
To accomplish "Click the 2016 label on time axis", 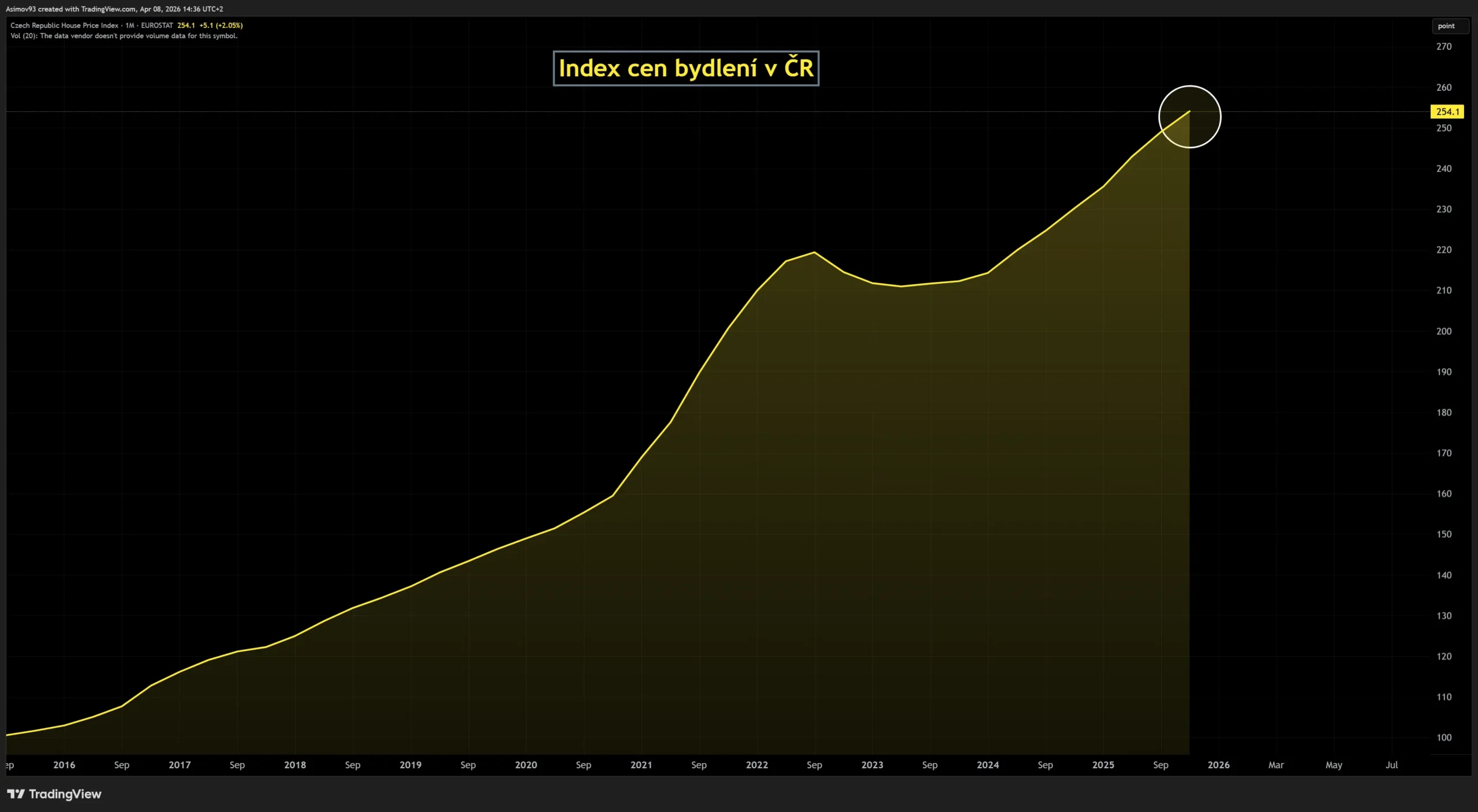I will click(64, 765).
